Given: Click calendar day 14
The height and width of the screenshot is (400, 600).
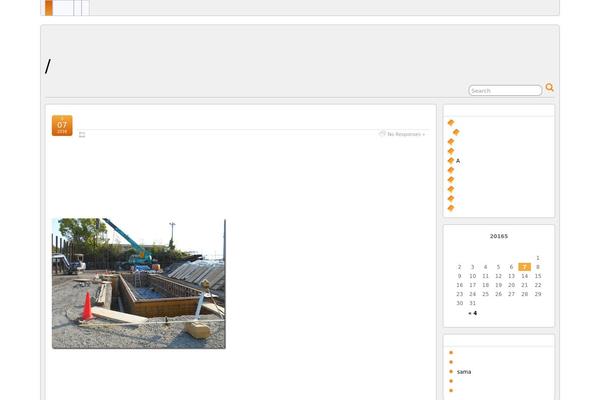Looking at the screenshot, I should tap(525, 276).
